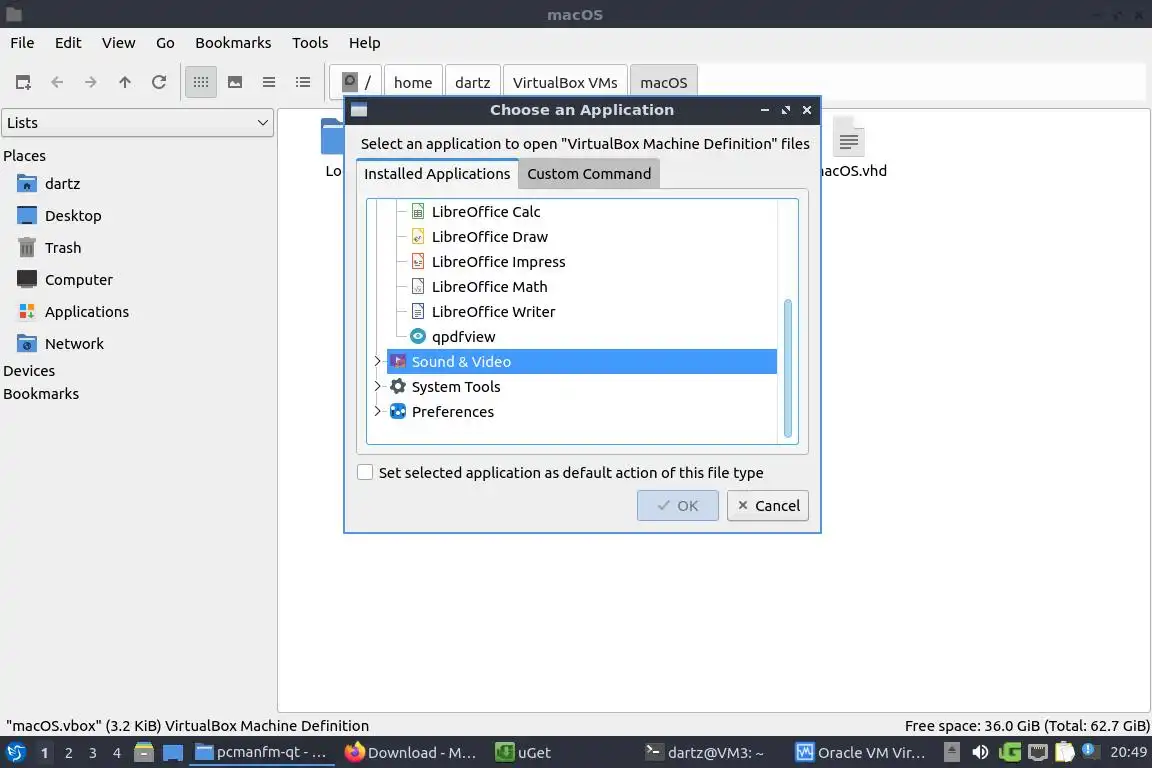Open the File menu
This screenshot has width=1152, height=768.
(22, 43)
